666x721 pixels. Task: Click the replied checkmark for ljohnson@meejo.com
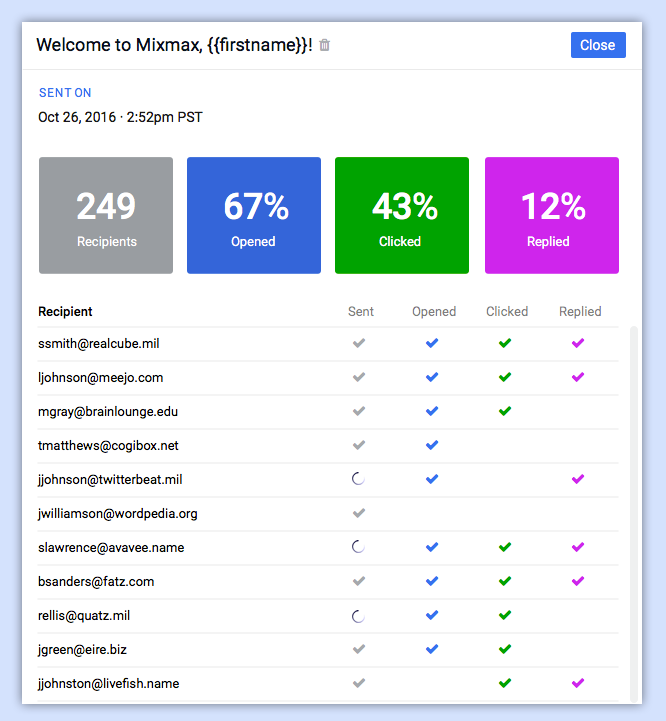tap(578, 377)
